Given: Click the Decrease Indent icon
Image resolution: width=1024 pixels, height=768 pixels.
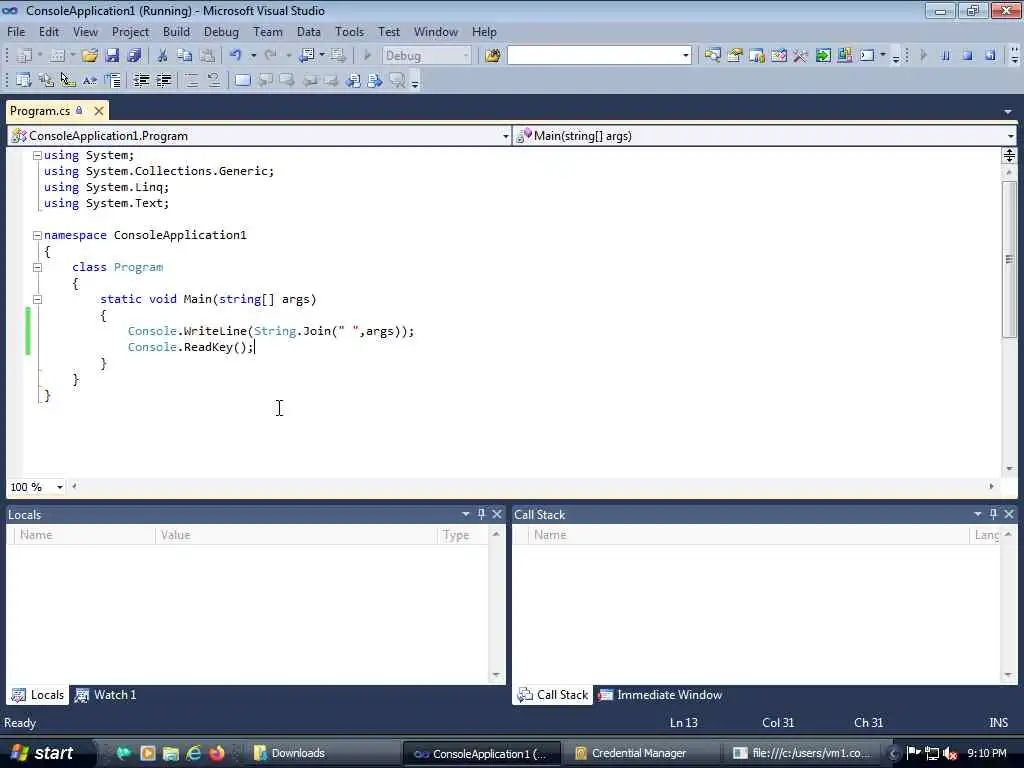Looking at the screenshot, I should point(141,80).
